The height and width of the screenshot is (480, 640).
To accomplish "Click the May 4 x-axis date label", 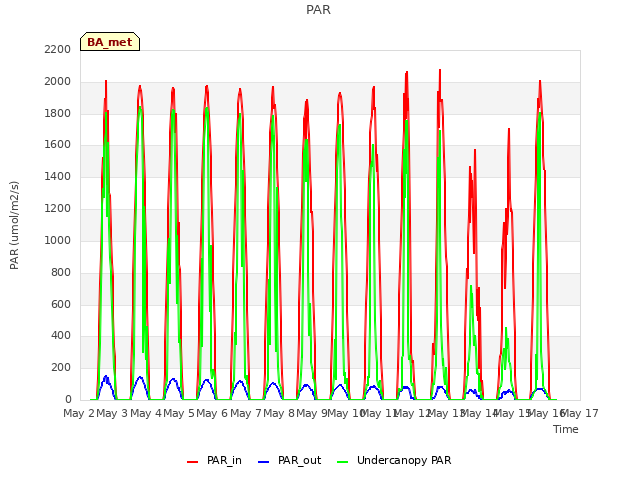I will click(146, 413).
